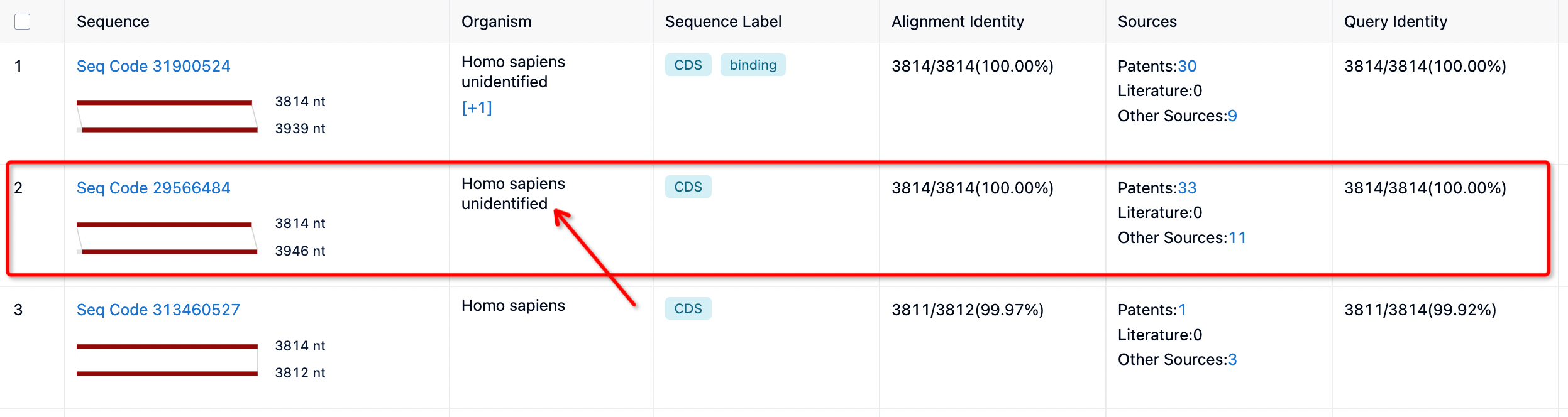Open Seq Code 29566484 link
This screenshot has height=417, width=1568.
tap(153, 188)
